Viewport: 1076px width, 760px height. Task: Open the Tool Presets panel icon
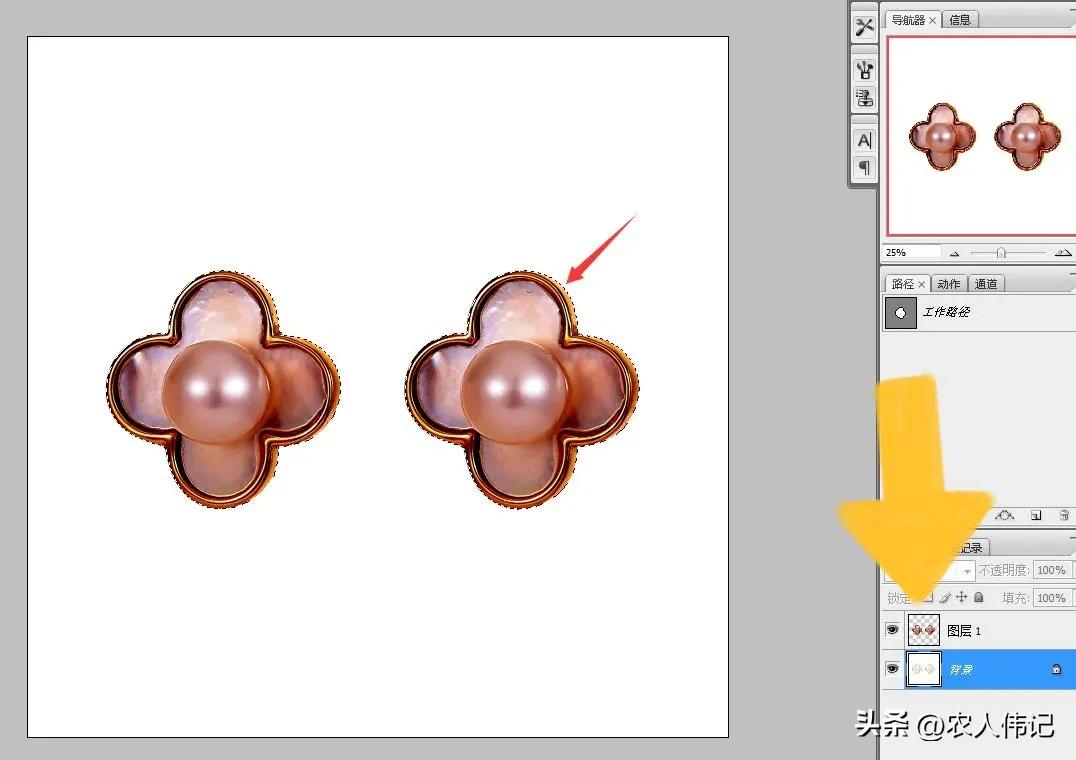(x=864, y=27)
